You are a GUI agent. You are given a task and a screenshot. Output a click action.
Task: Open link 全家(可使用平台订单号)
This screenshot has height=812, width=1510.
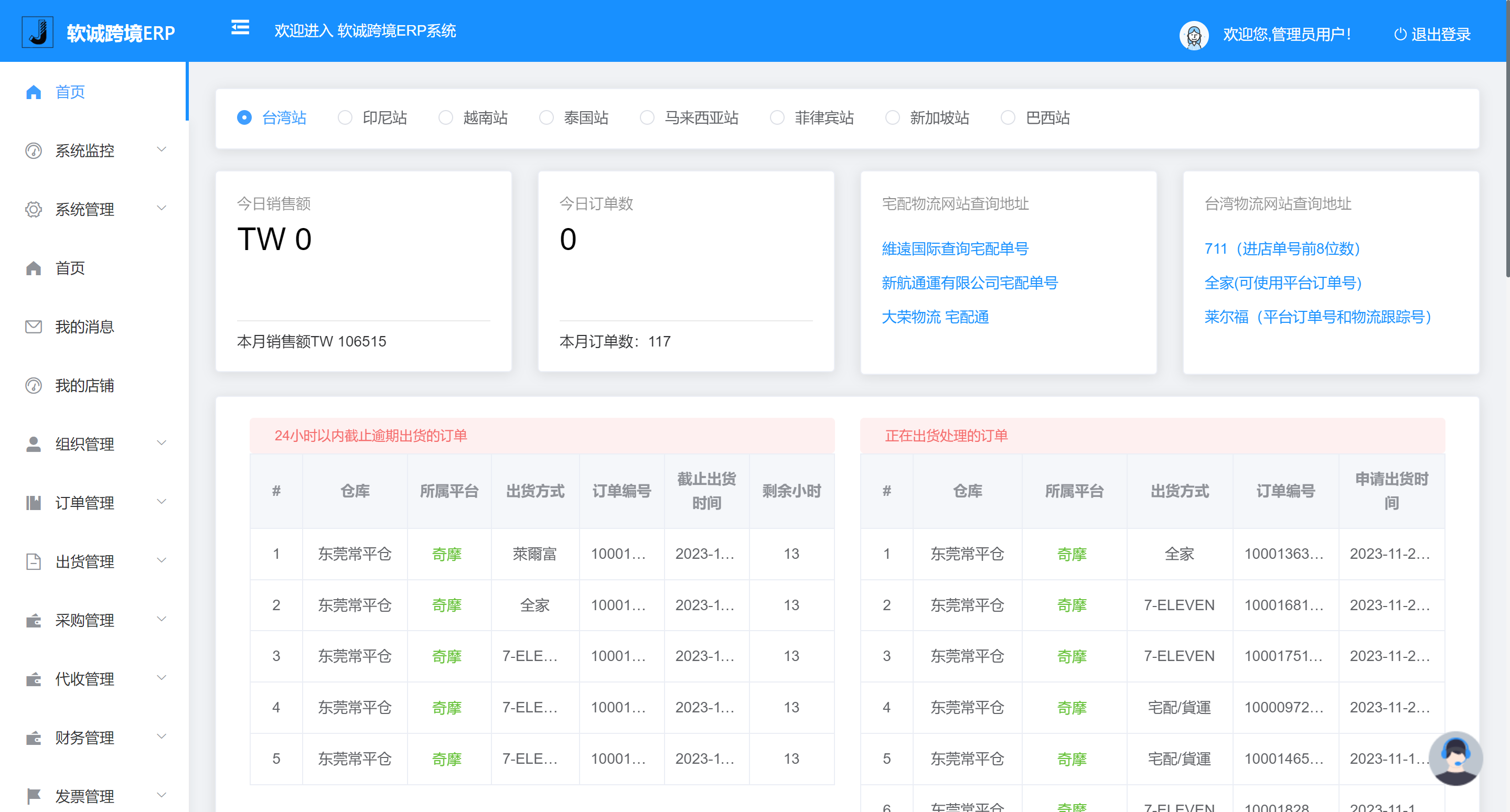pyautogui.click(x=1282, y=283)
